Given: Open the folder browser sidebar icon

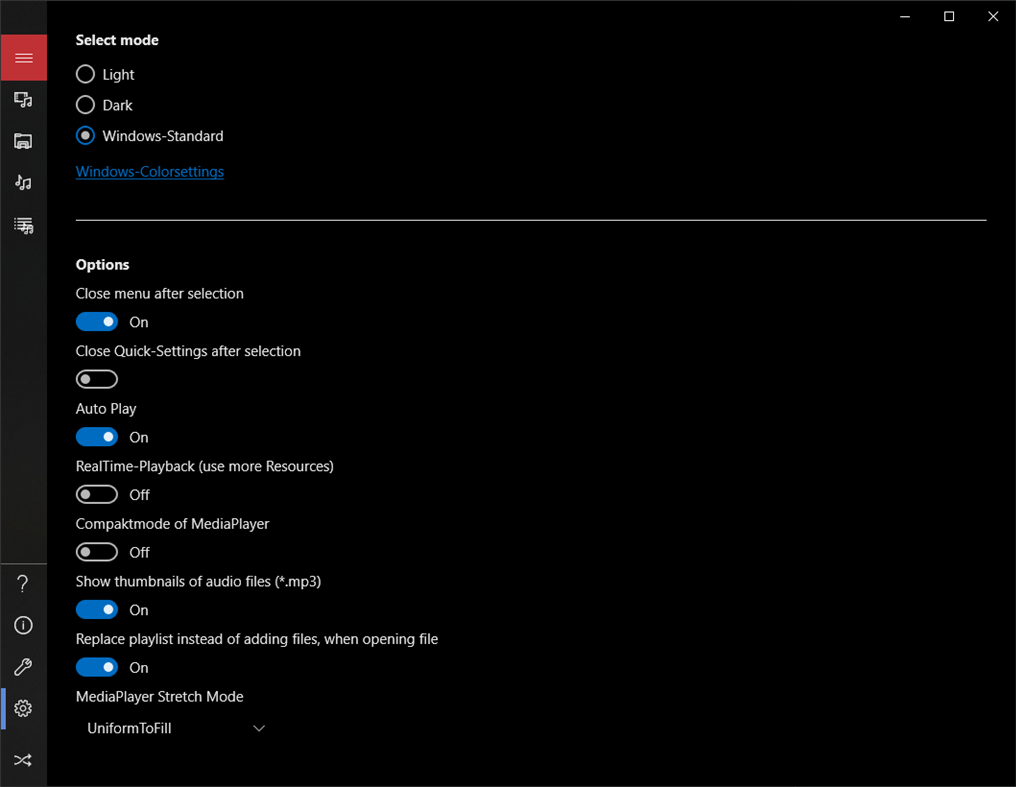Looking at the screenshot, I should (x=23, y=141).
